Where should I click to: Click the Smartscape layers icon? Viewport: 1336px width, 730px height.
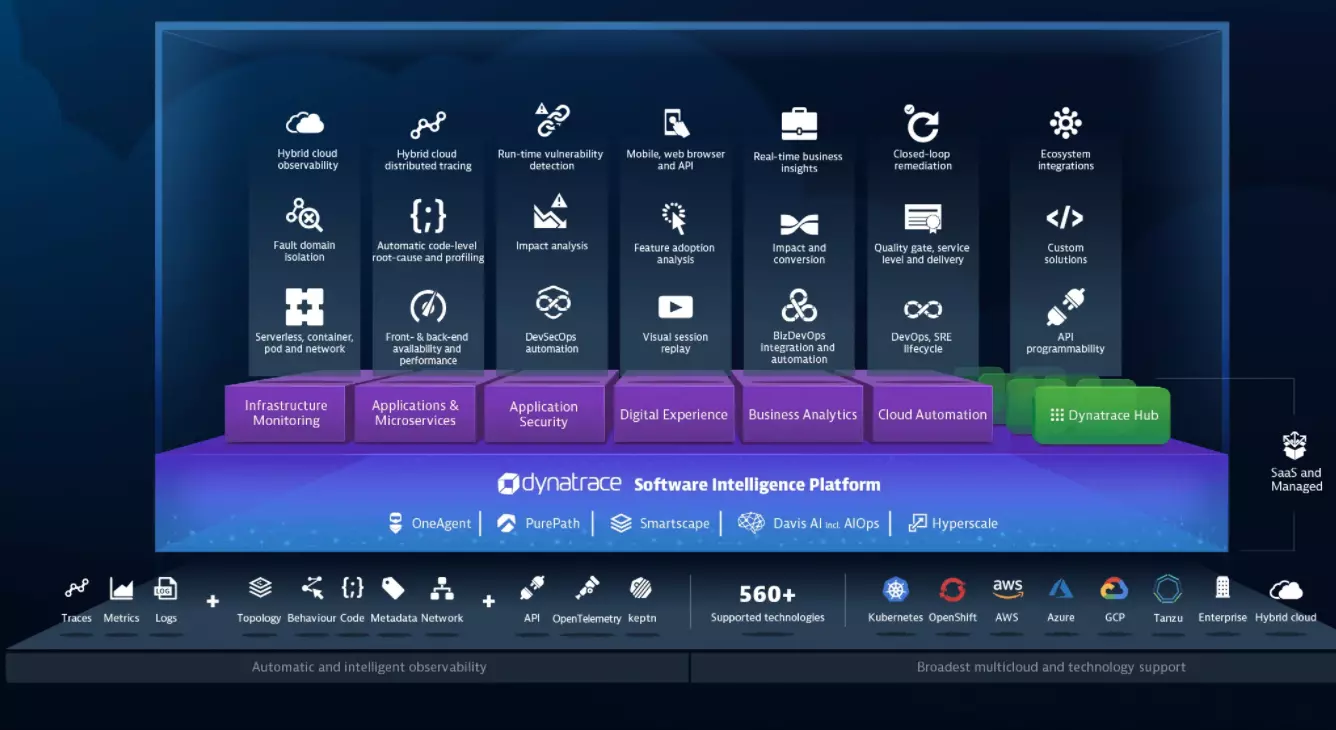click(621, 523)
